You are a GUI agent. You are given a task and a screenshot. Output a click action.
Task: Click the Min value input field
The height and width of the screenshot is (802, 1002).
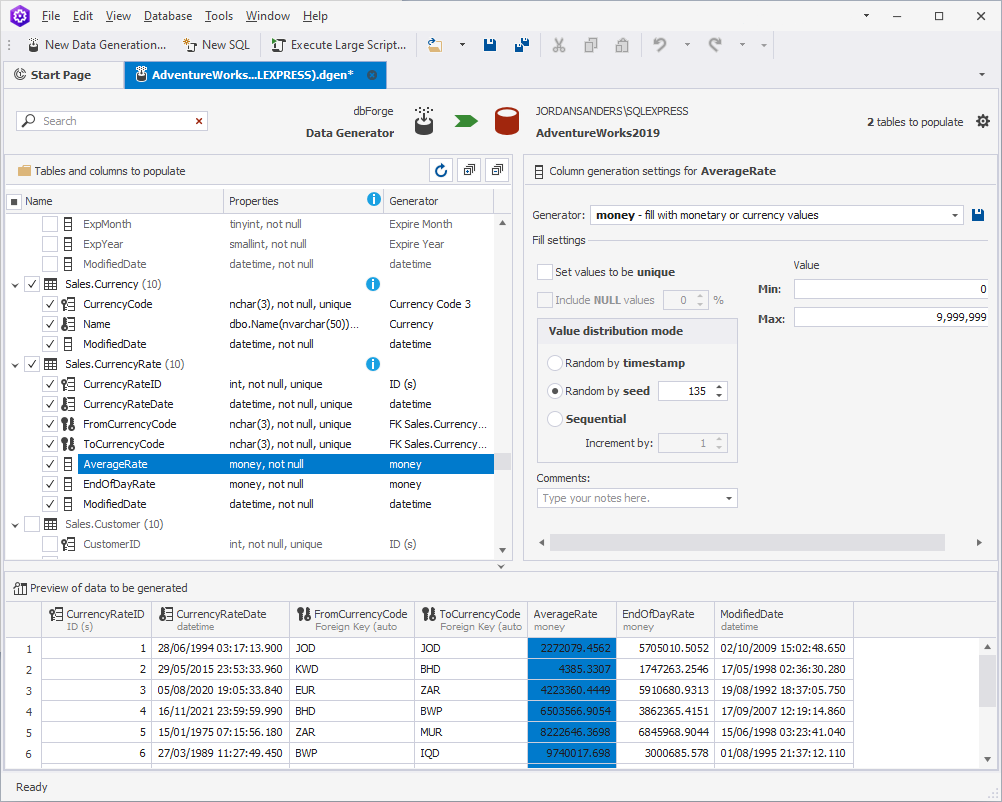[891, 289]
